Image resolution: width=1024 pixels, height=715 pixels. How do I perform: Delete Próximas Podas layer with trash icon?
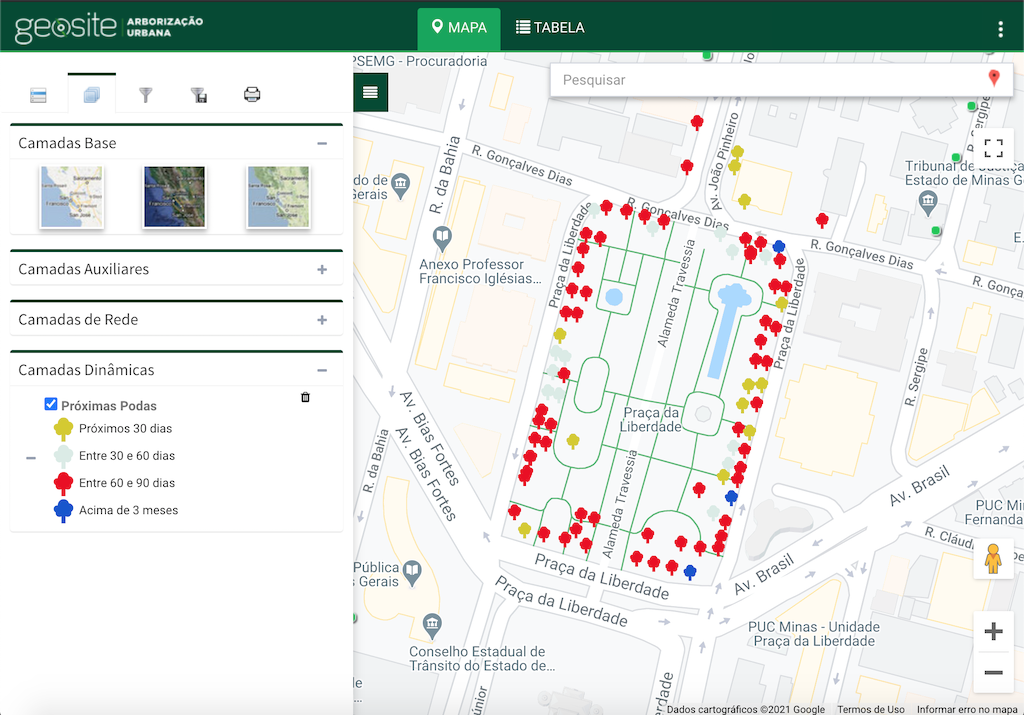click(305, 397)
